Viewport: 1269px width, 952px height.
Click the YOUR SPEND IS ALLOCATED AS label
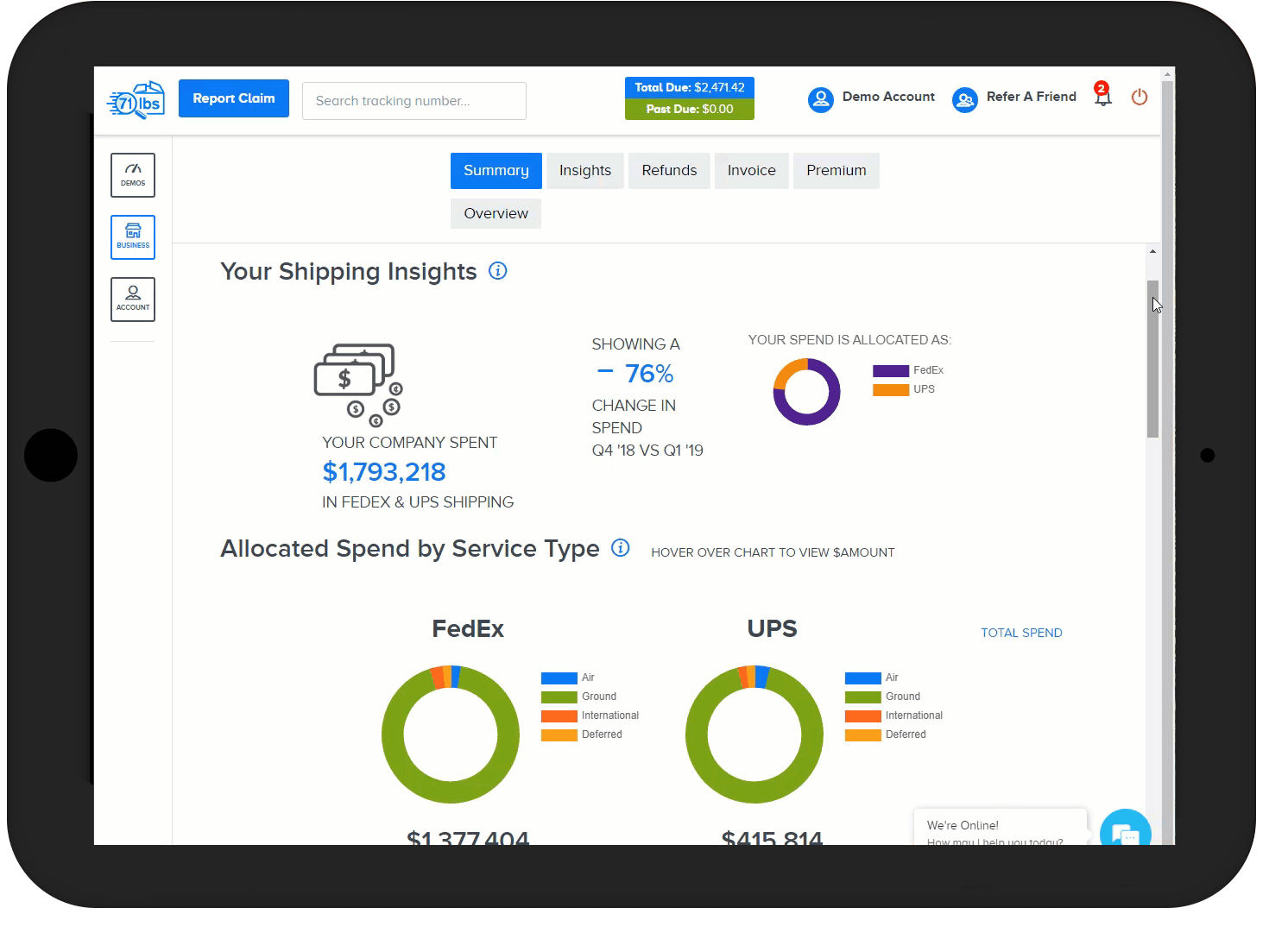pyautogui.click(x=849, y=340)
